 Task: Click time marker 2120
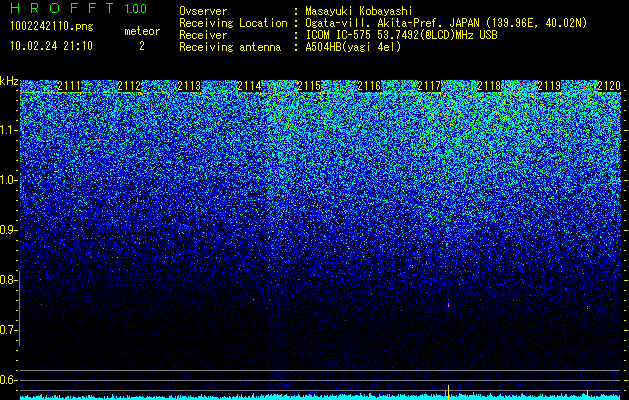point(609,86)
